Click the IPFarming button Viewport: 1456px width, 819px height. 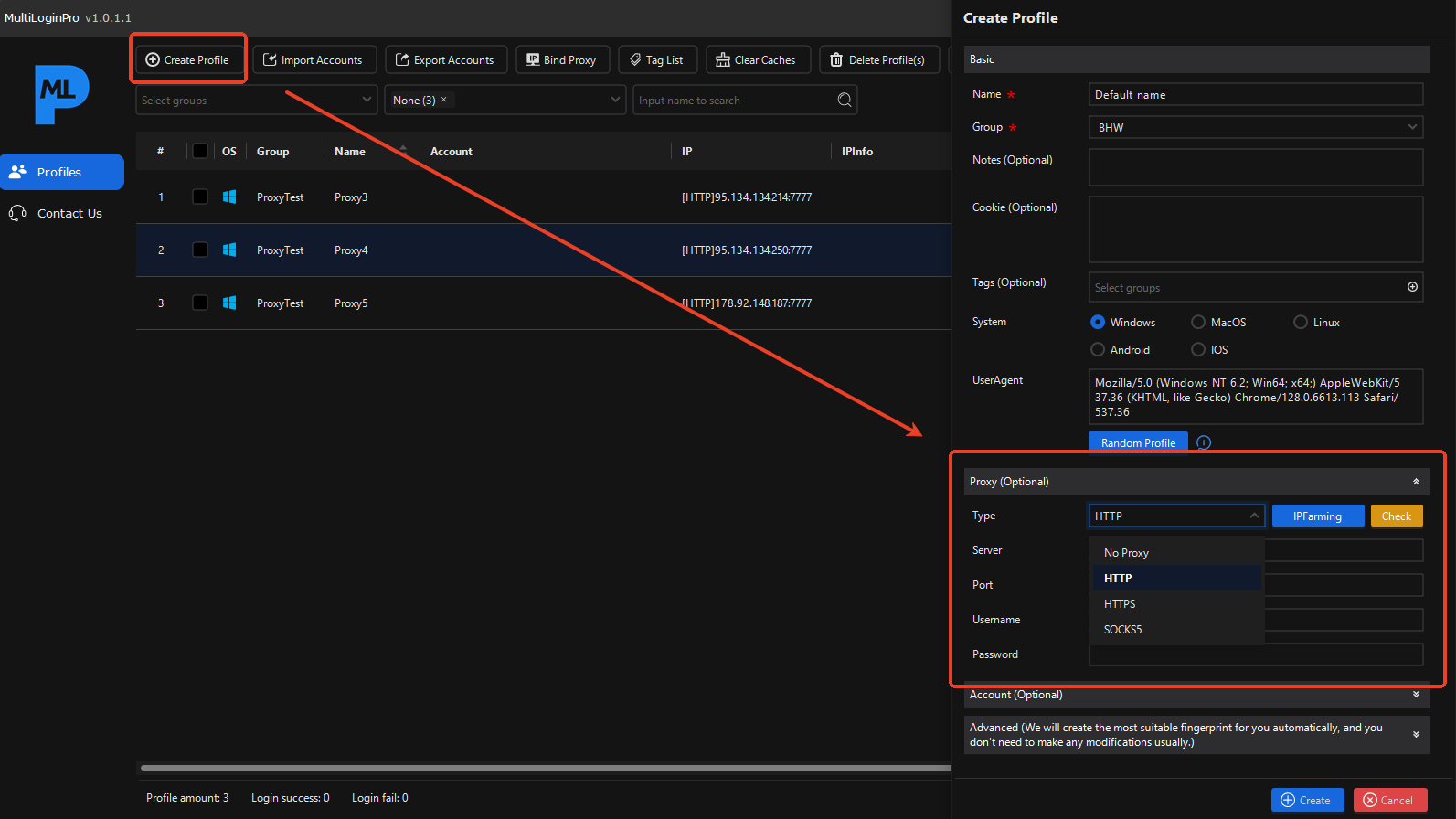pos(1318,516)
